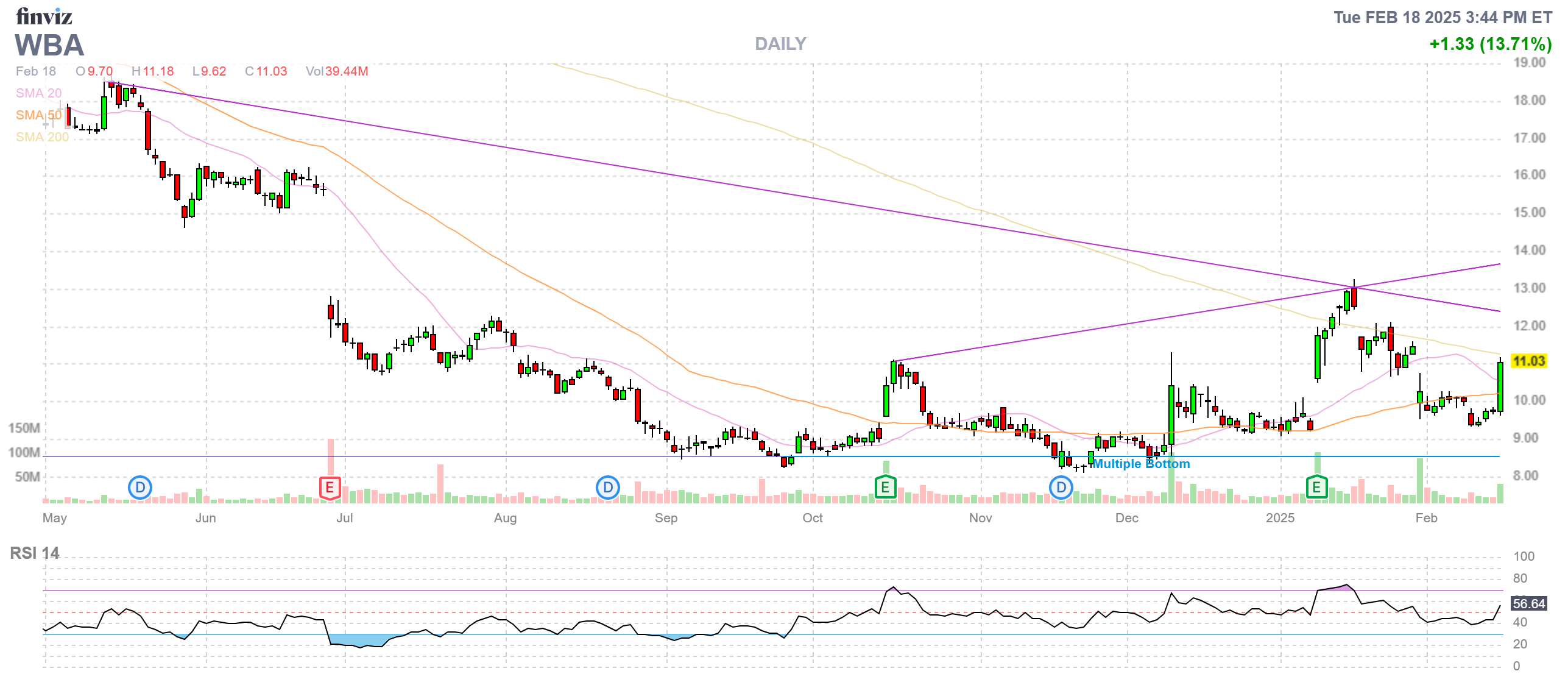
Task: Toggle the SMA 20 overlay label
Action: click(x=38, y=93)
